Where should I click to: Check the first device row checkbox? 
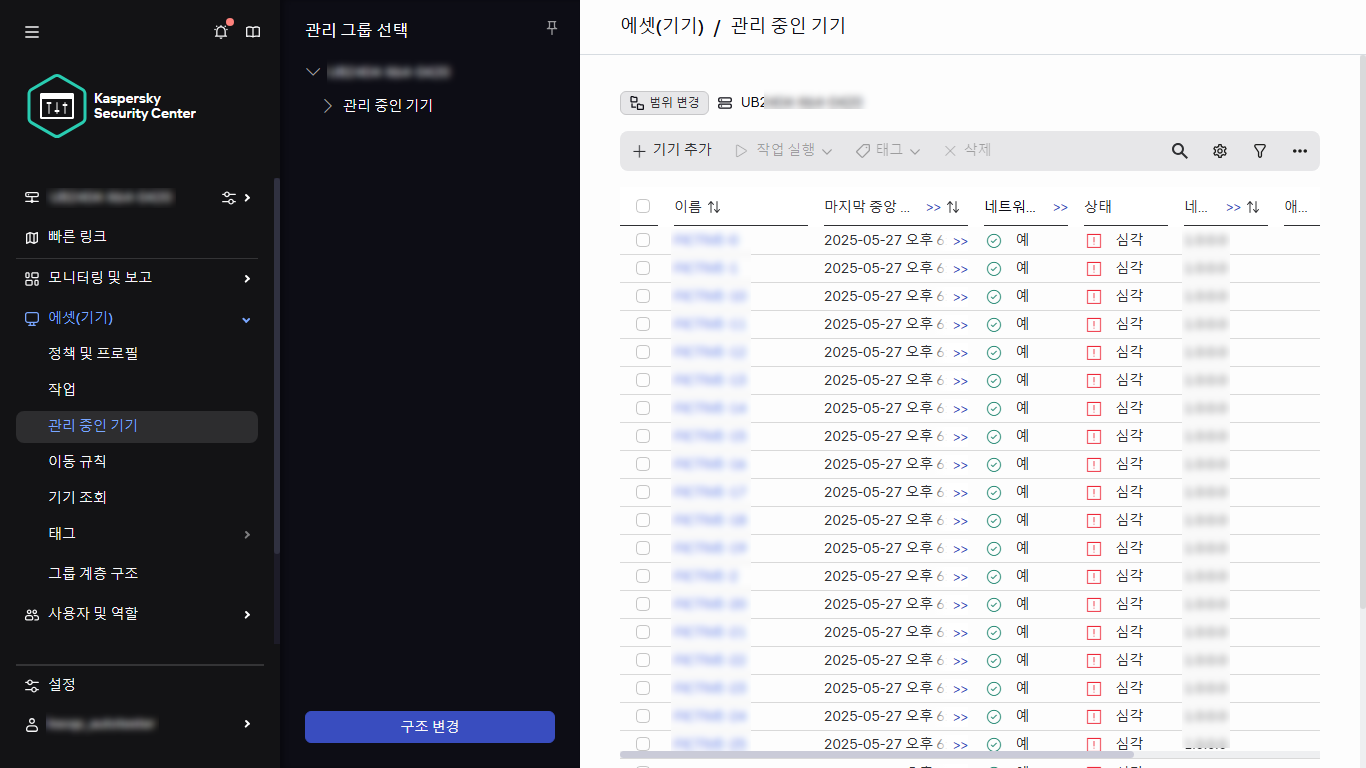(644, 239)
